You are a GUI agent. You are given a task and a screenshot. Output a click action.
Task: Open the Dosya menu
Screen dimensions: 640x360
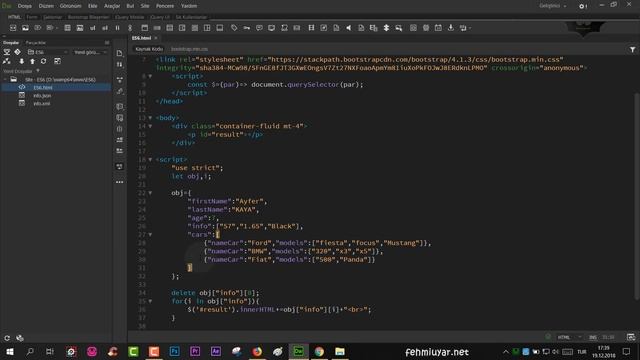(x=24, y=6)
